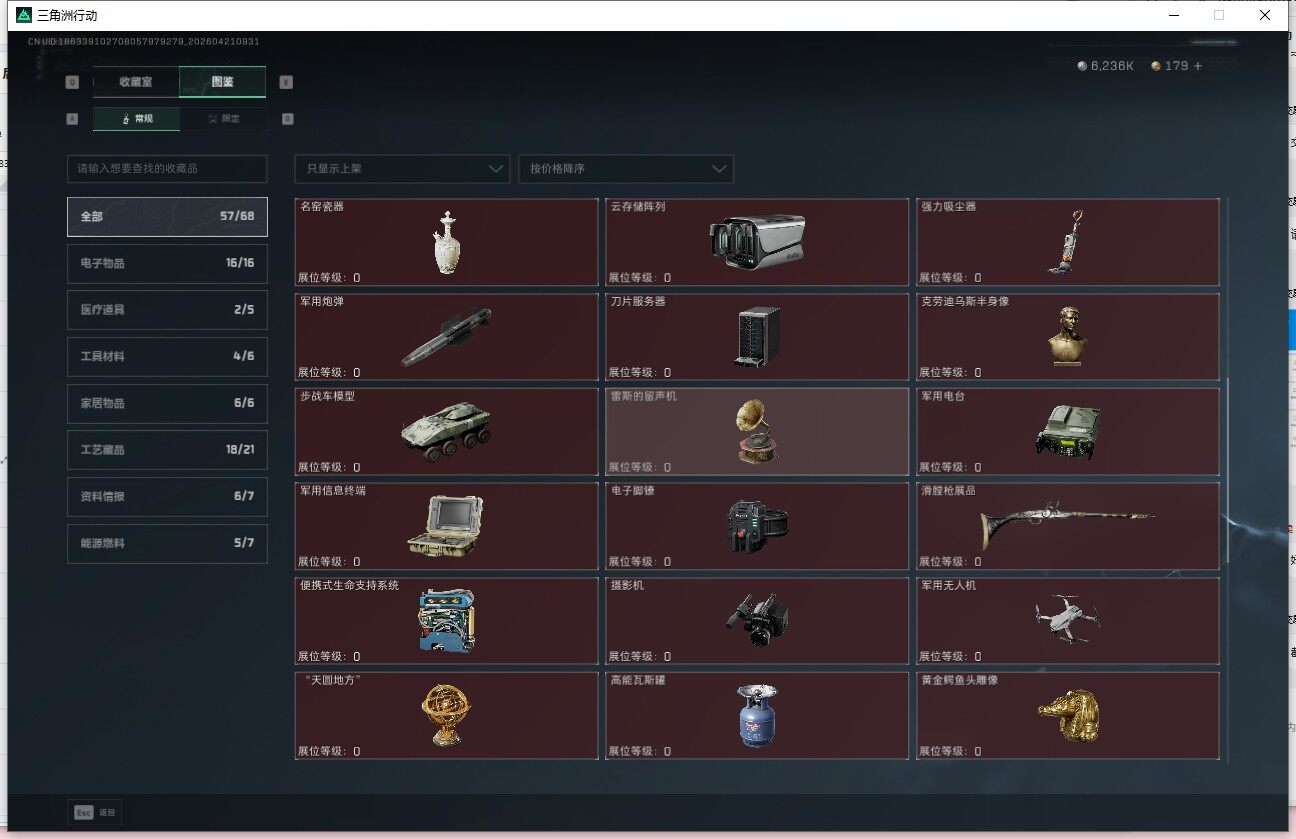
Task: Open the 步战车模型 armored vehicle item
Action: [x=446, y=431]
